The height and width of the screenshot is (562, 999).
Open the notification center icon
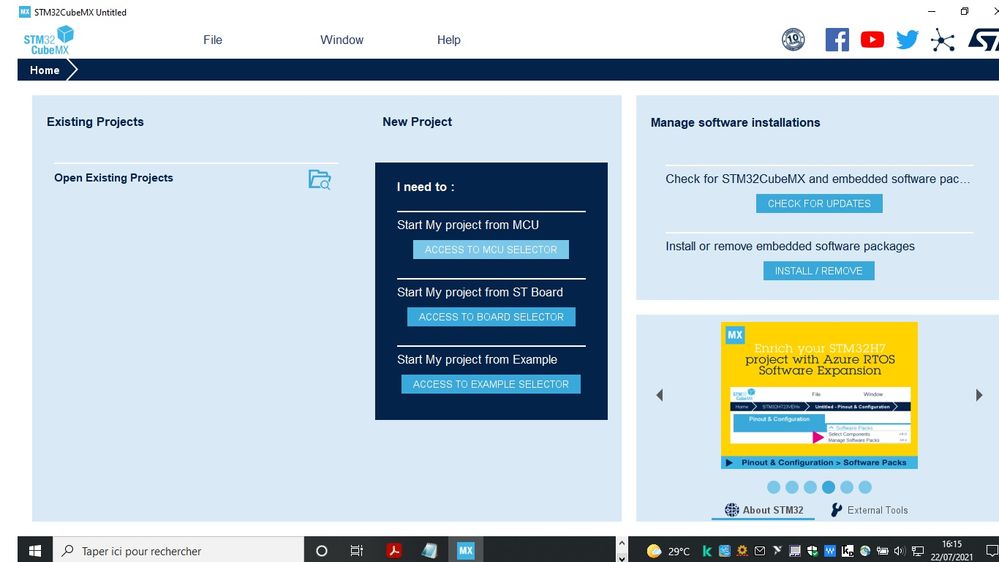click(x=991, y=551)
